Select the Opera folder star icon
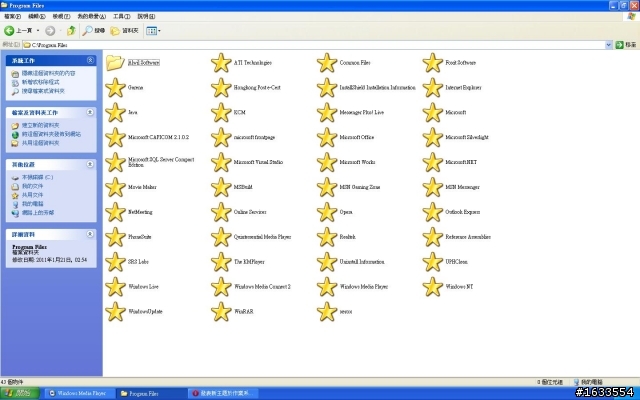Viewport: 640px width, 400px height. click(327, 212)
